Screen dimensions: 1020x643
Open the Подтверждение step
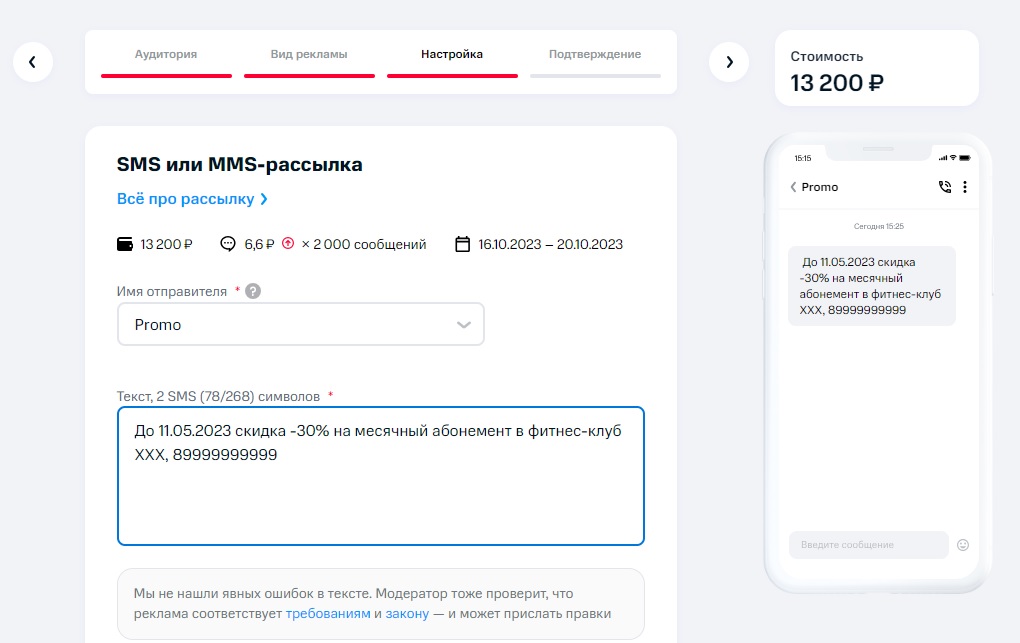click(595, 55)
